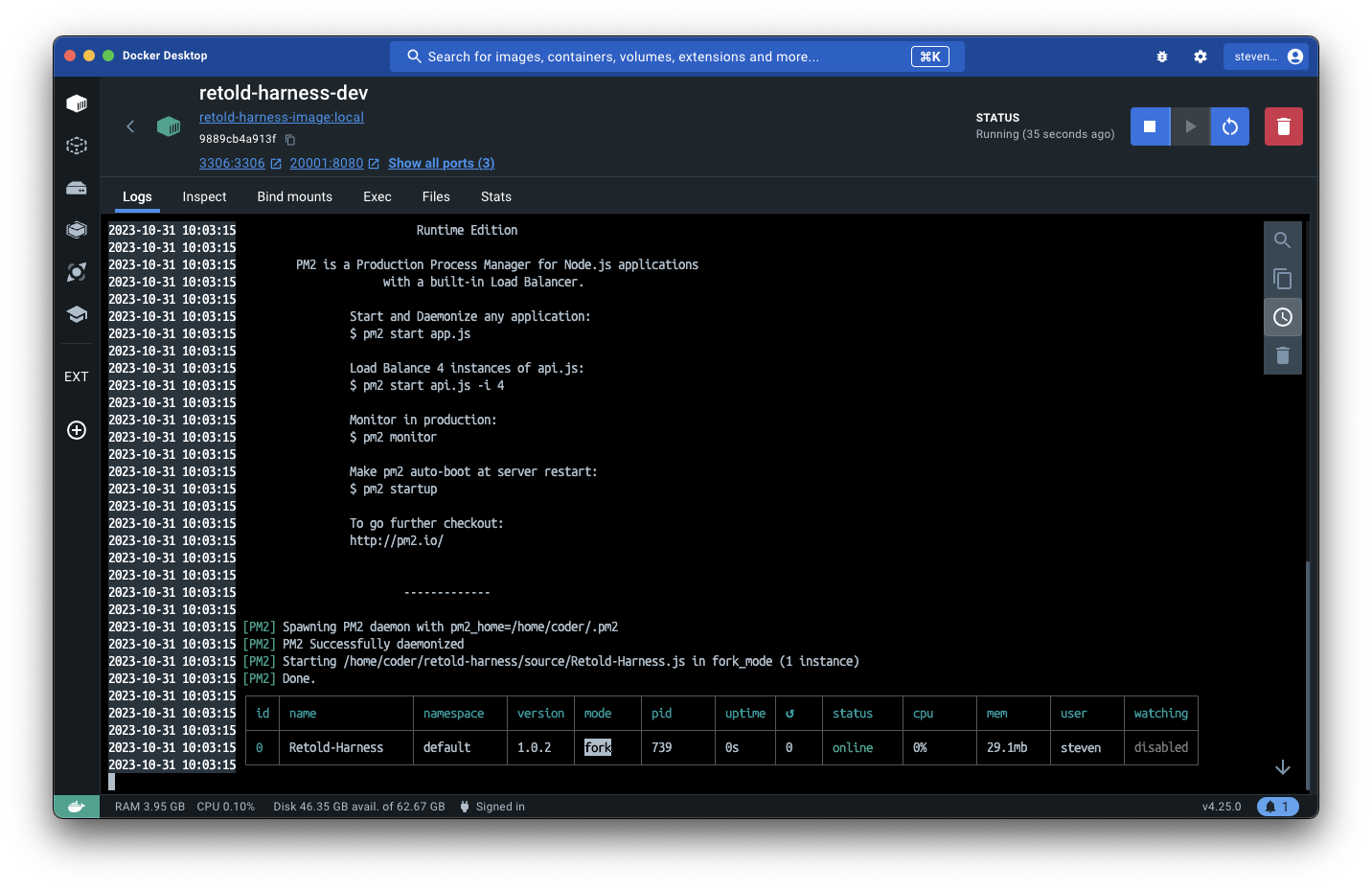Switch to Logs tab
The width and height of the screenshot is (1372, 889).
[137, 196]
